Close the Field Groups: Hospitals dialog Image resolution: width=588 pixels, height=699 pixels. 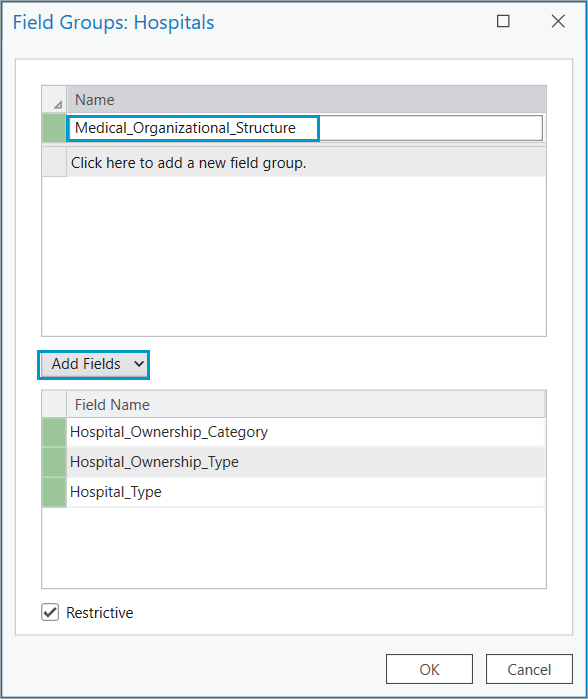pos(558,21)
